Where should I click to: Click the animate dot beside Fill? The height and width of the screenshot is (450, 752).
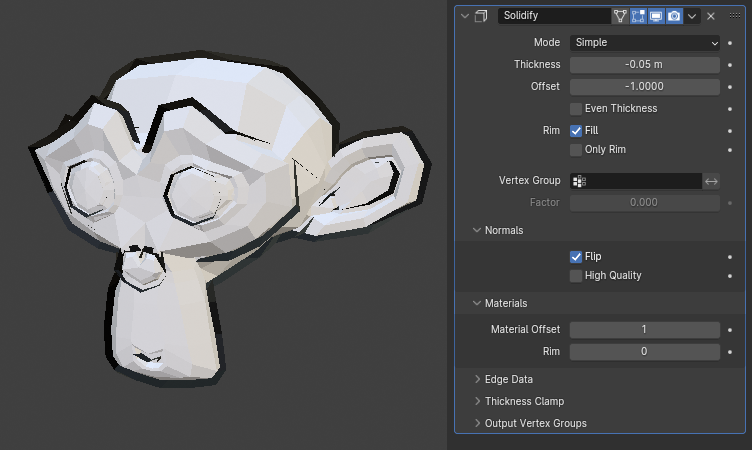coord(730,131)
